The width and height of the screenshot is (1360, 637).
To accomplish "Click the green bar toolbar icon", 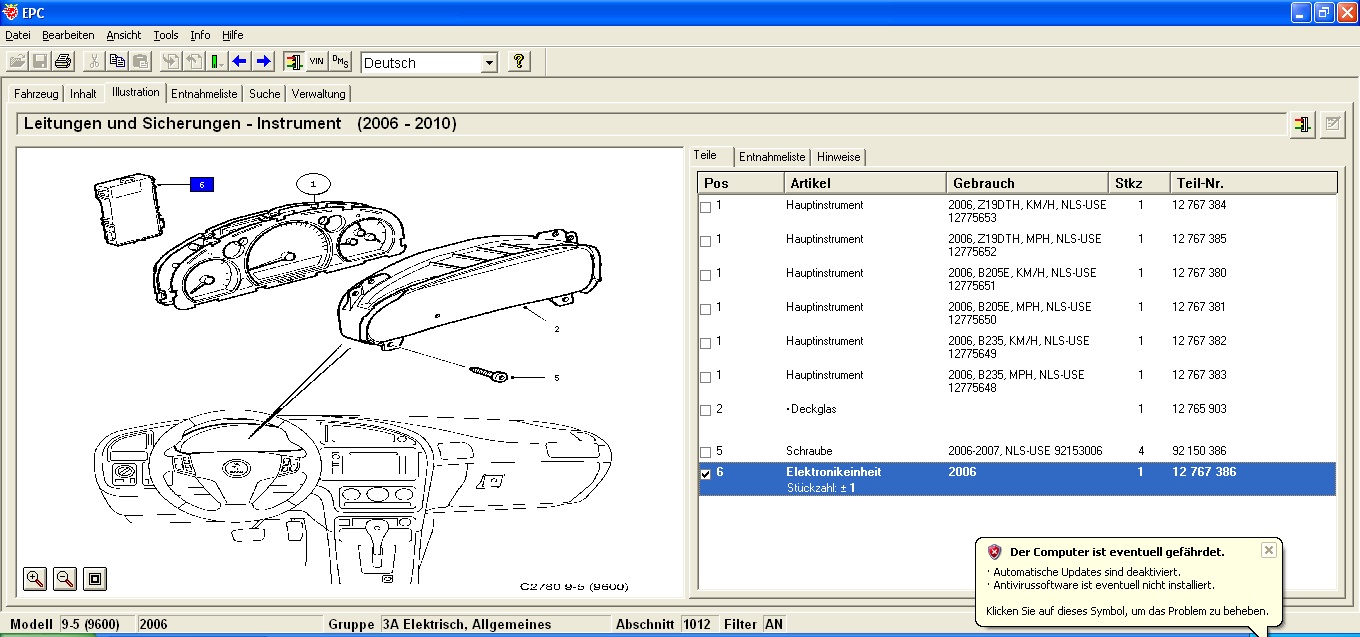I will 216,62.
